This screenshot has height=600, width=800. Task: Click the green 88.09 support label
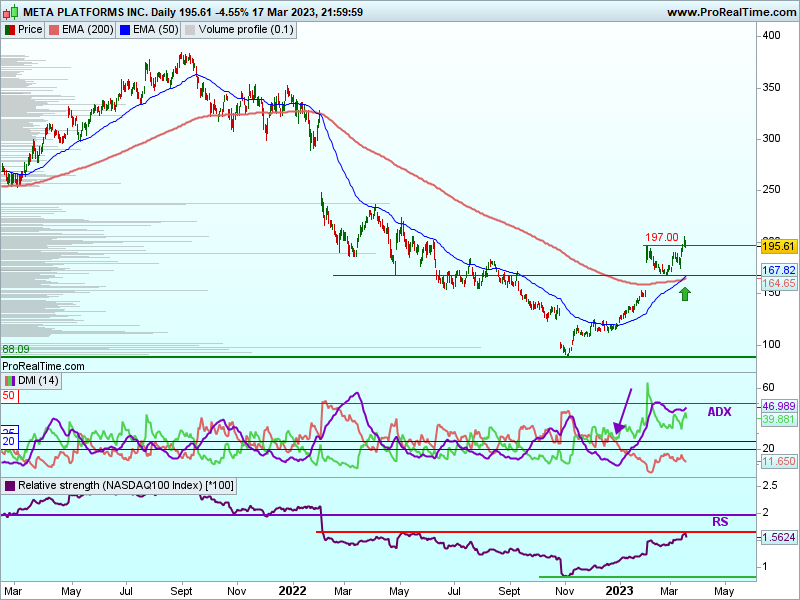[x=16, y=349]
